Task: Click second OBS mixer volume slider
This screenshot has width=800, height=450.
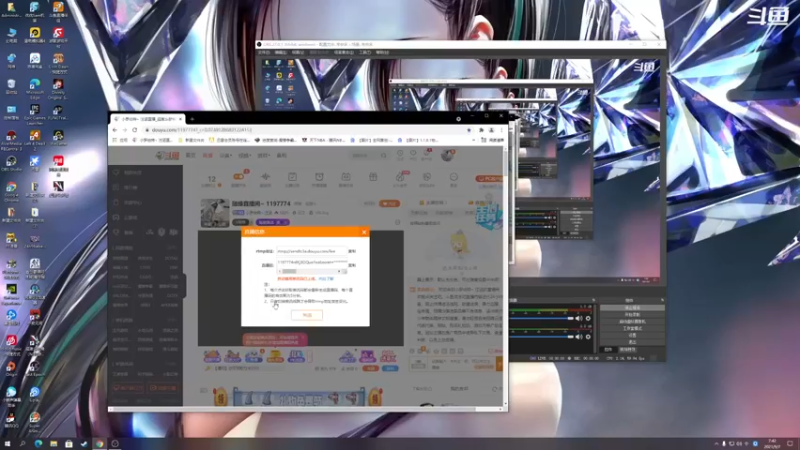Action: 542,337
